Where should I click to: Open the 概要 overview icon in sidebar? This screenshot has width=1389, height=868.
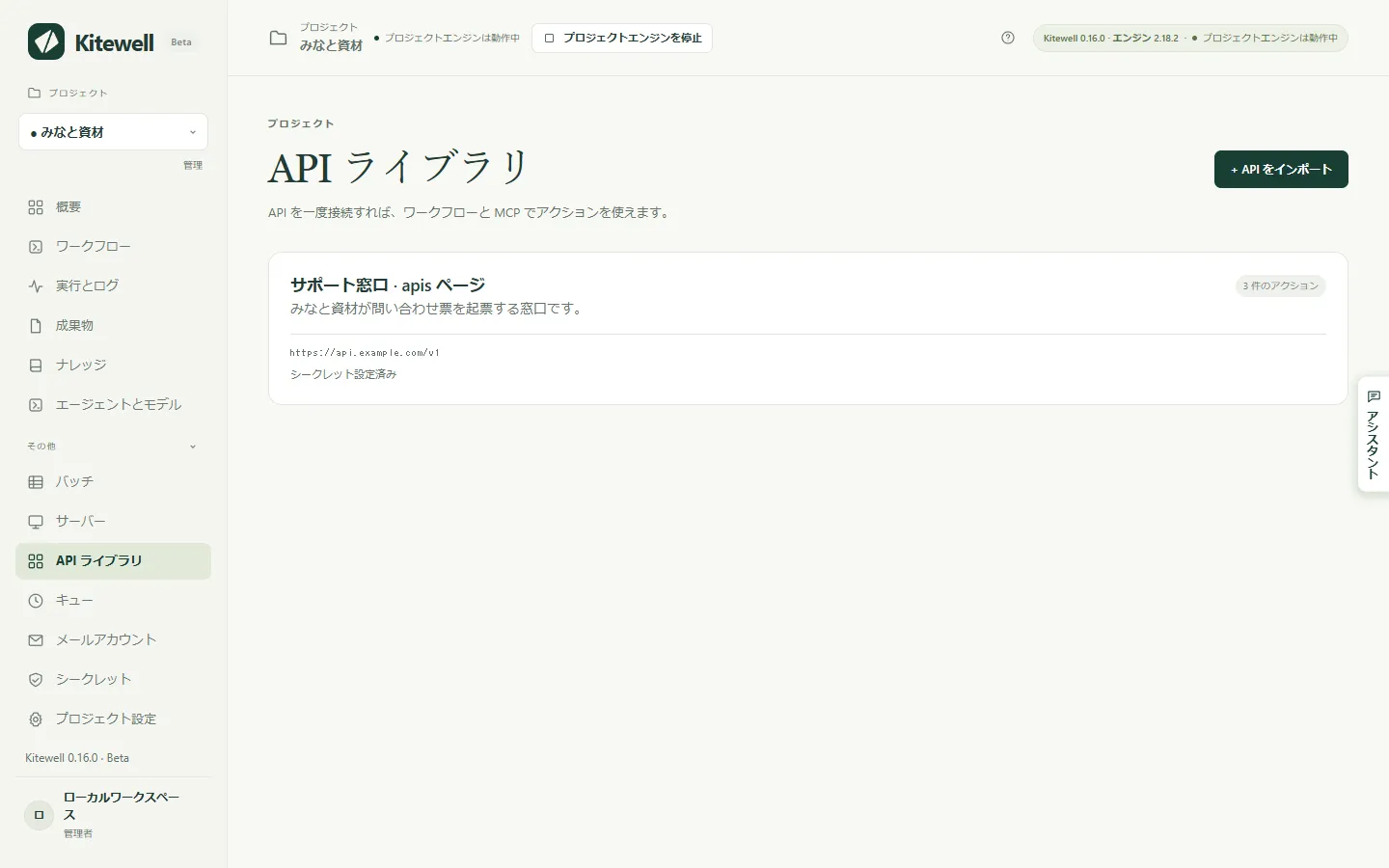pos(36,207)
